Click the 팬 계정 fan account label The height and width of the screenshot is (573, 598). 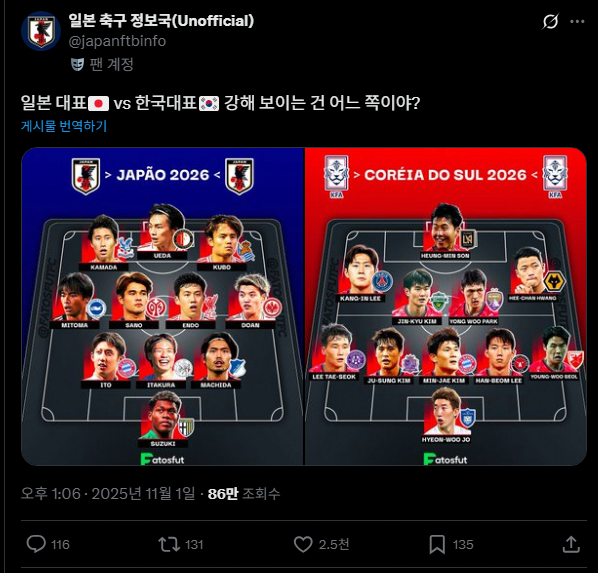pyautogui.click(x=111, y=64)
